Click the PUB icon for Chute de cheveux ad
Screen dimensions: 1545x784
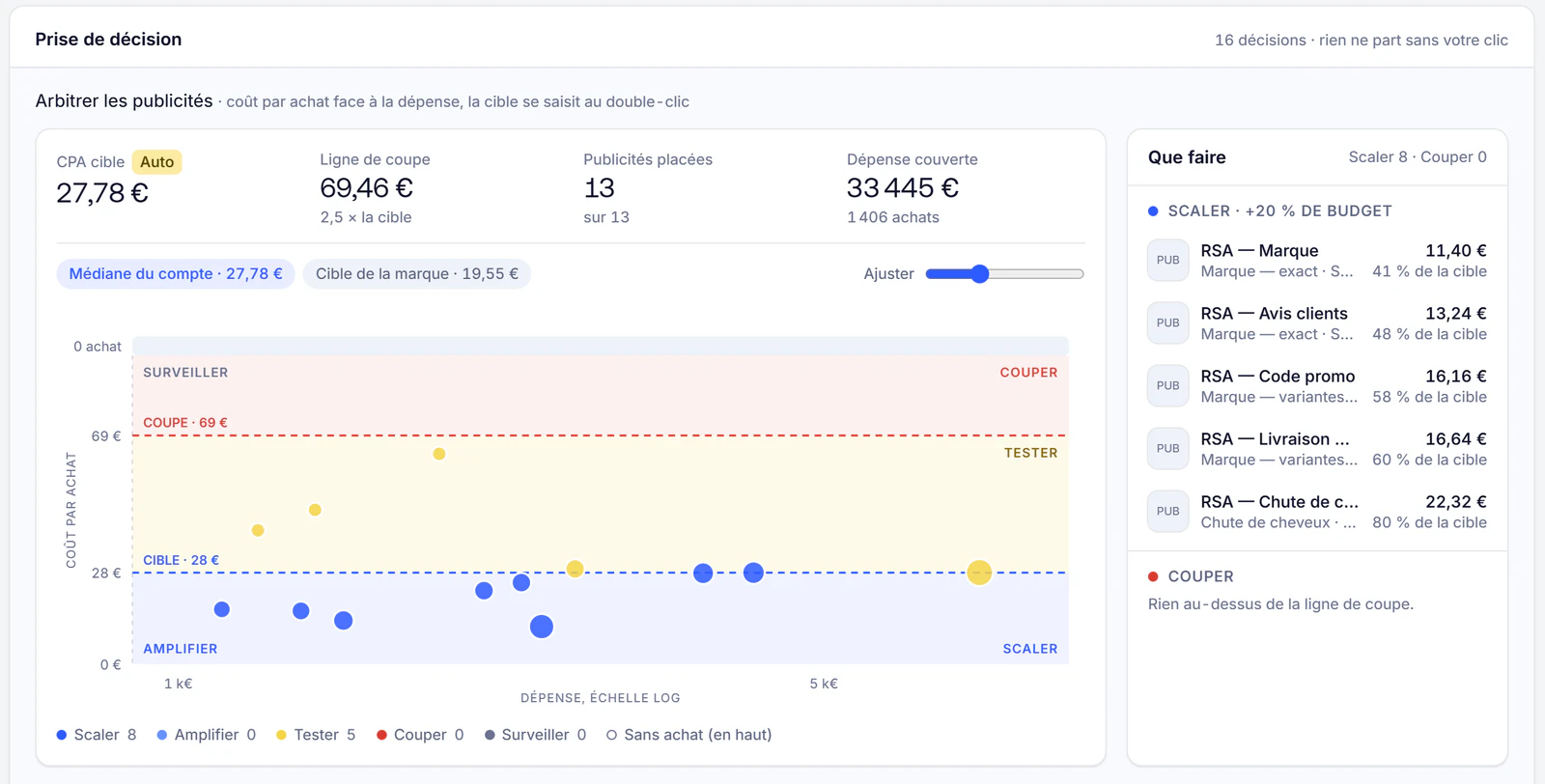click(x=1167, y=512)
